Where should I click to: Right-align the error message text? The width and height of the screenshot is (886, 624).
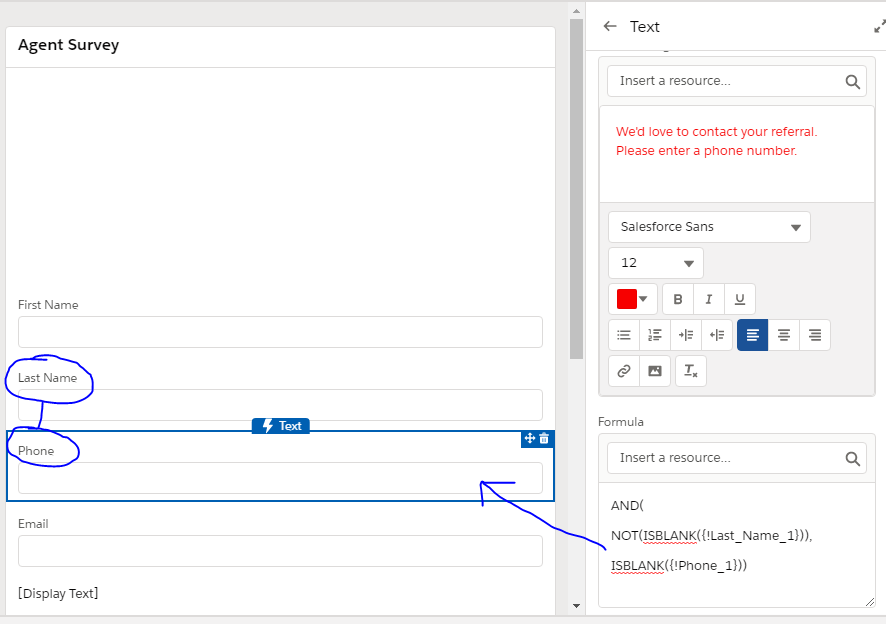(815, 335)
